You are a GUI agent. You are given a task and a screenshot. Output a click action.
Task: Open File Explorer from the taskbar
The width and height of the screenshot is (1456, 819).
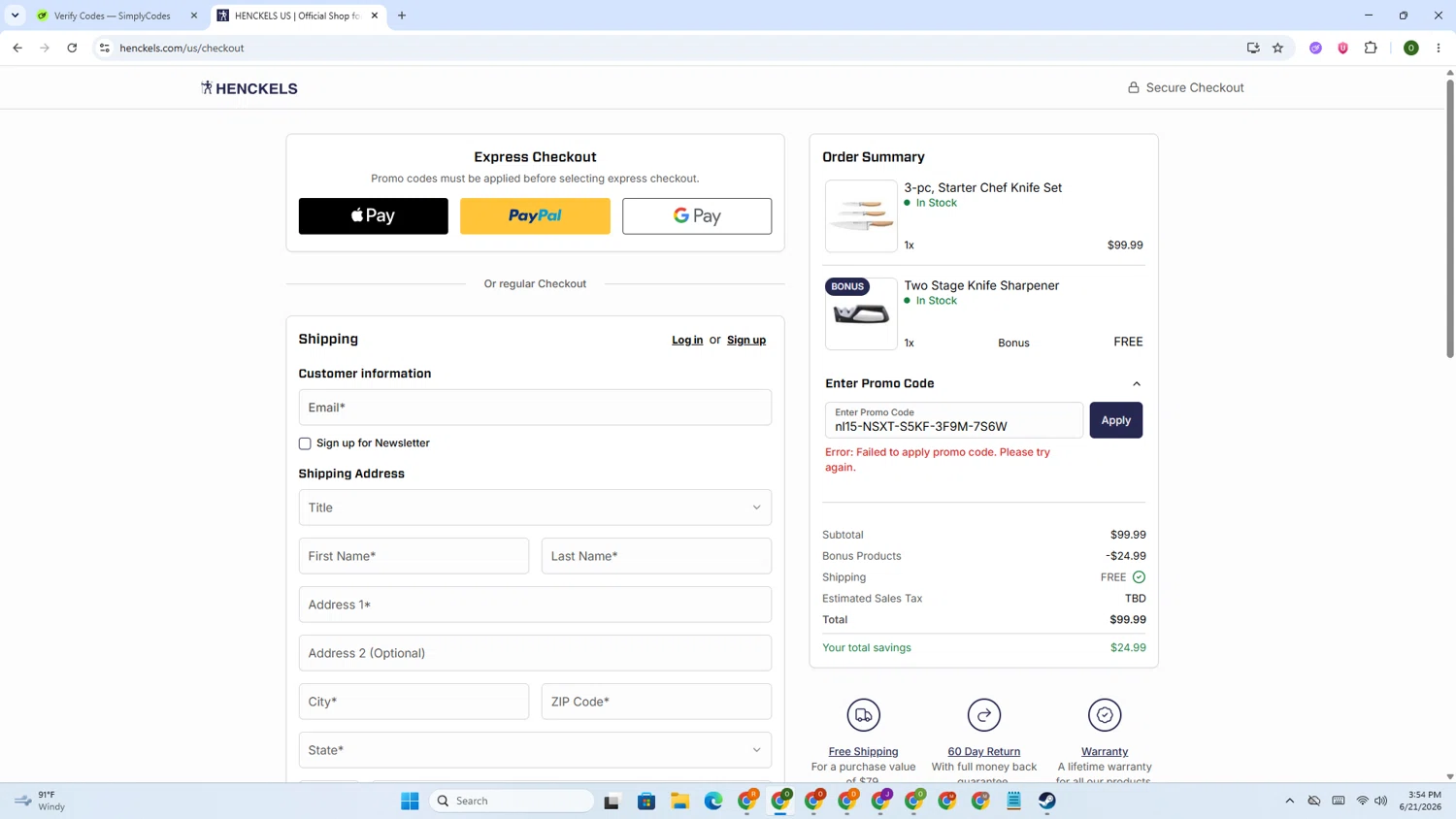point(679,801)
